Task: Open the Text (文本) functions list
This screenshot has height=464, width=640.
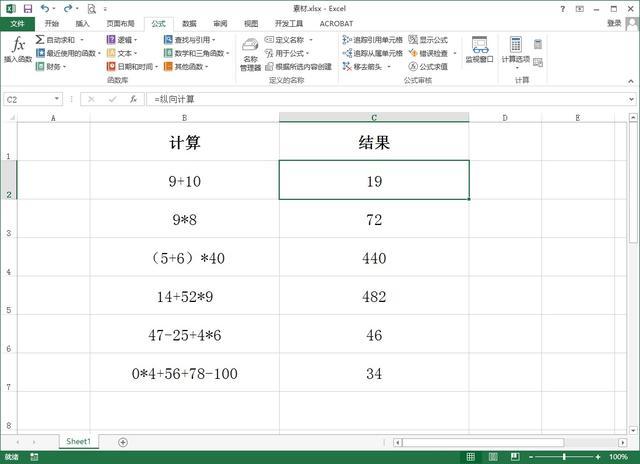Action: click(x=122, y=53)
